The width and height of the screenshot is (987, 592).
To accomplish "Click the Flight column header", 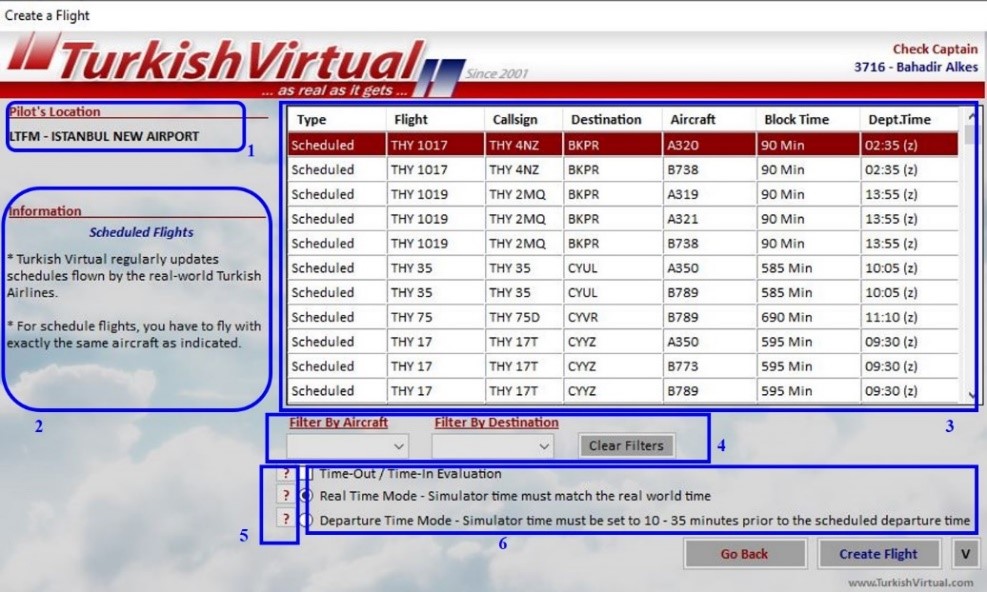I will click(x=435, y=120).
